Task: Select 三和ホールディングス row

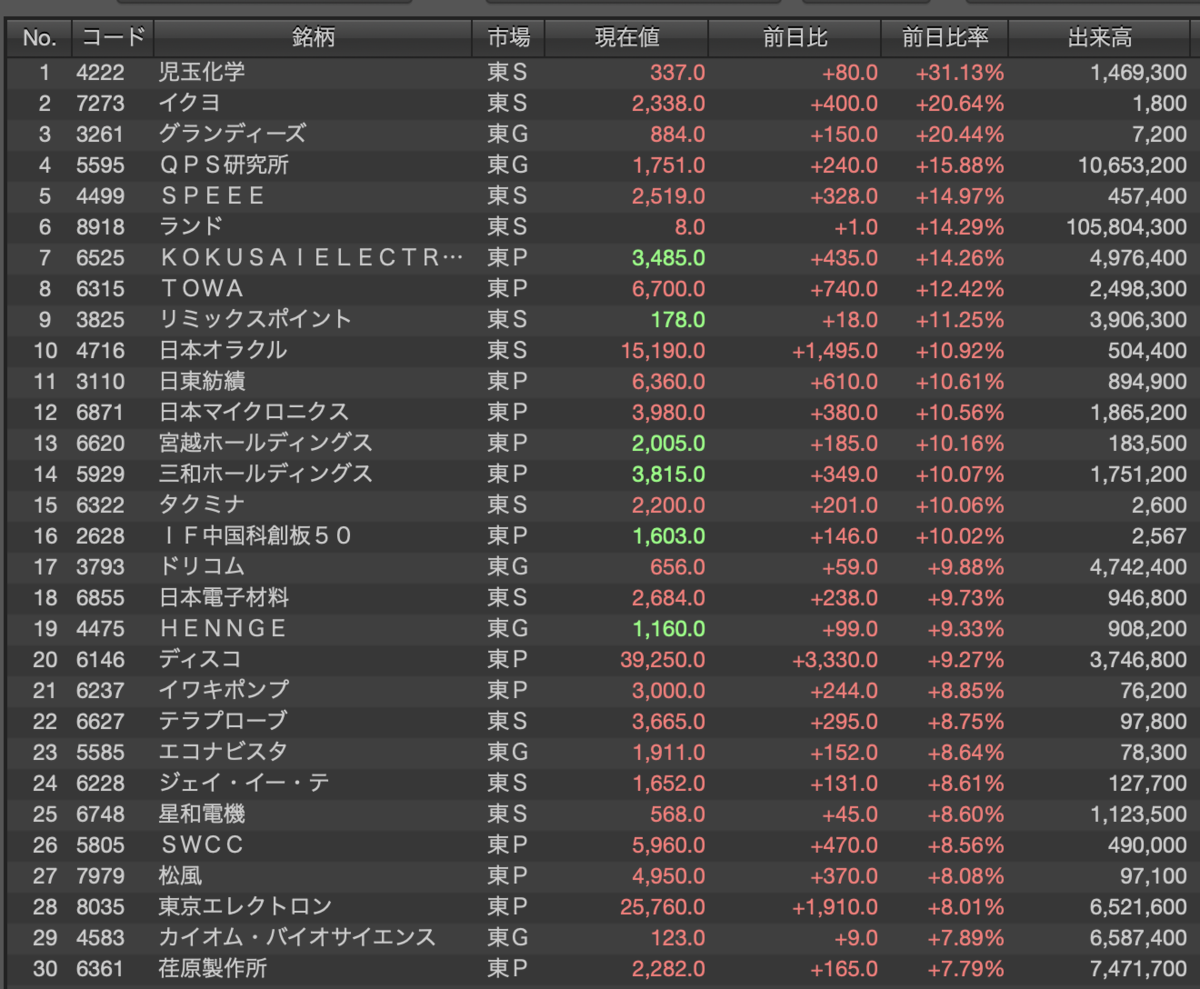Action: 600,474
